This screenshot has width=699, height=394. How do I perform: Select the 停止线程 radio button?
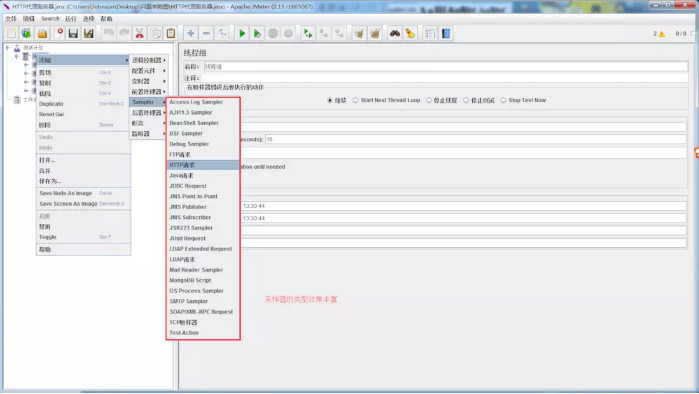tap(429, 100)
